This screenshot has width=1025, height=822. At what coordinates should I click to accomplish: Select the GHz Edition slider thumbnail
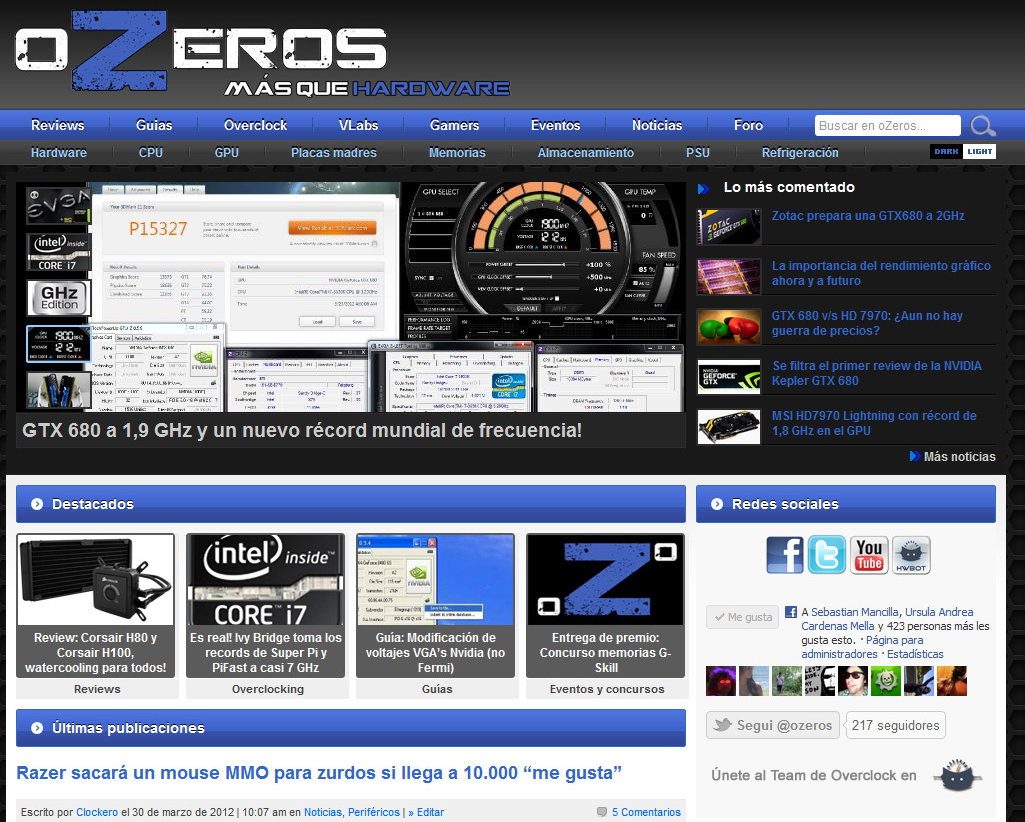[x=58, y=298]
